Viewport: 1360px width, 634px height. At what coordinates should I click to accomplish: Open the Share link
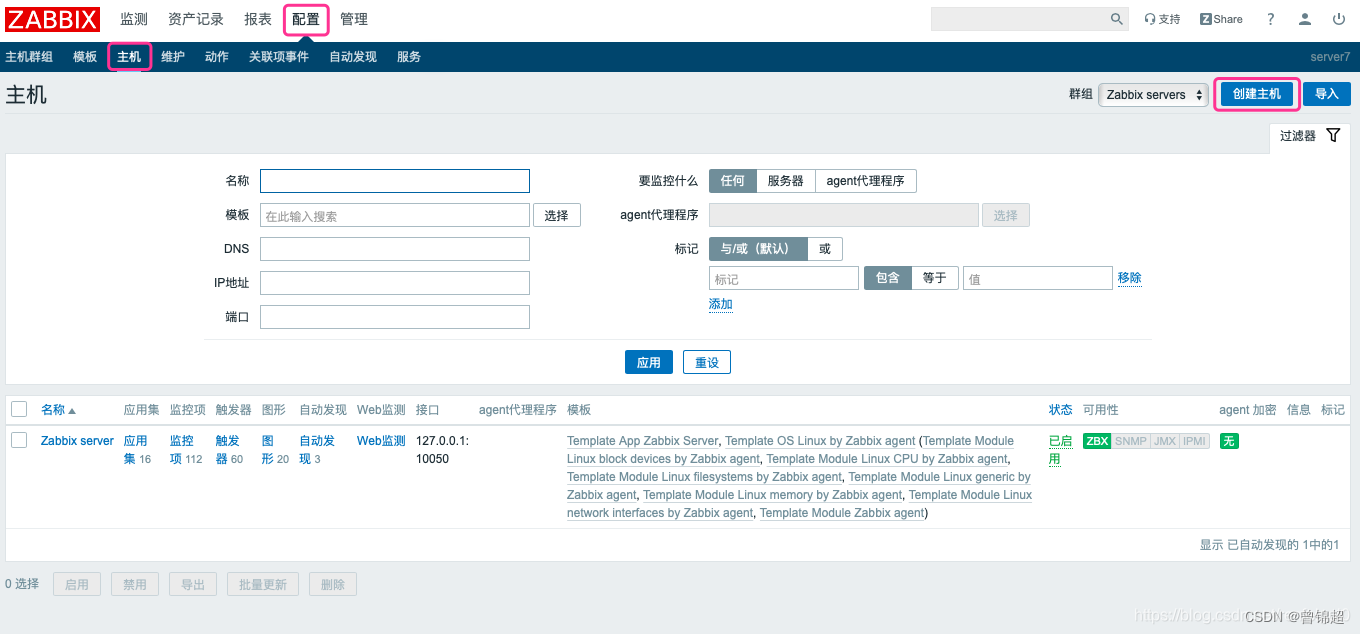tap(1221, 19)
